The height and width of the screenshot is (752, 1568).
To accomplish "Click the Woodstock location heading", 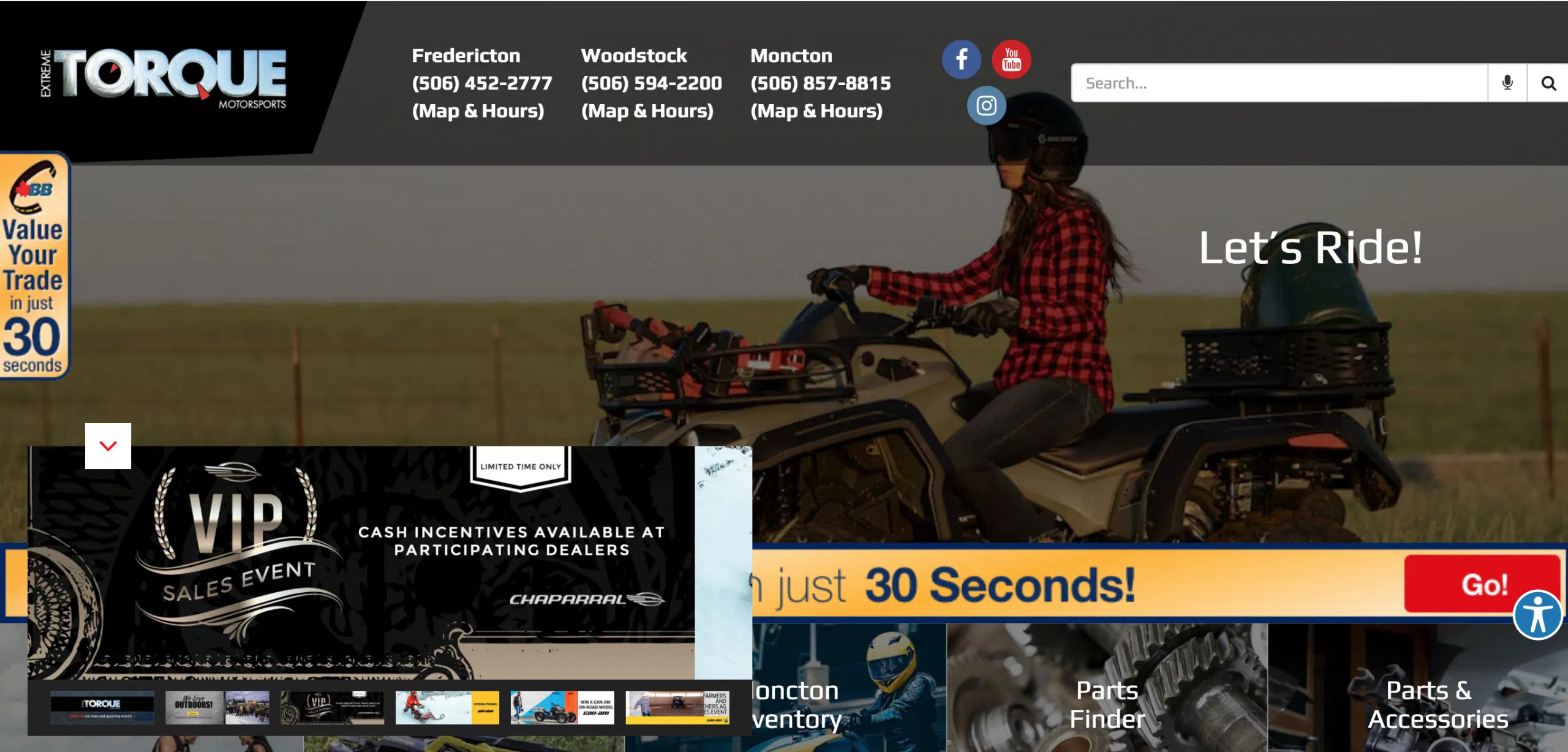I will click(634, 55).
